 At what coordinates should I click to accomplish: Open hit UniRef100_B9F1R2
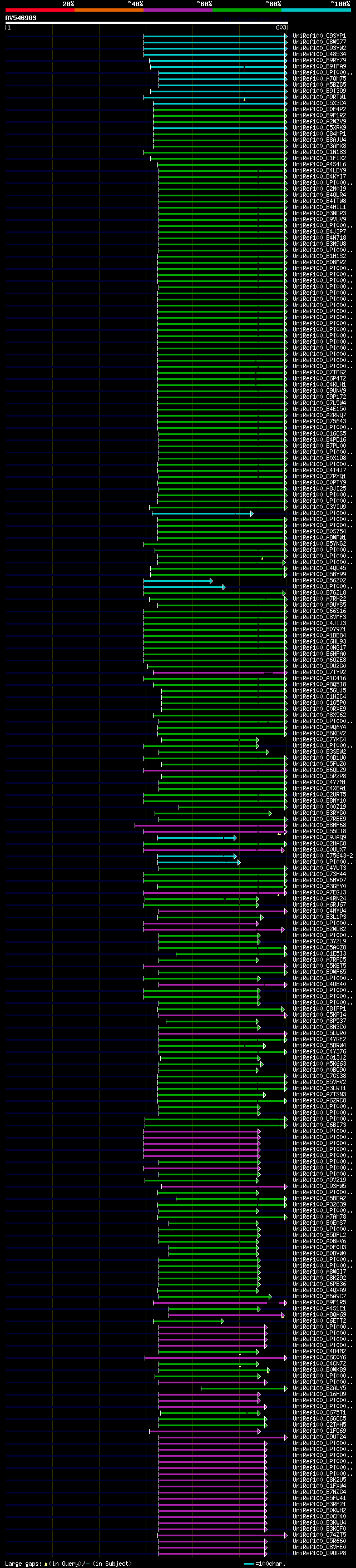point(319,115)
